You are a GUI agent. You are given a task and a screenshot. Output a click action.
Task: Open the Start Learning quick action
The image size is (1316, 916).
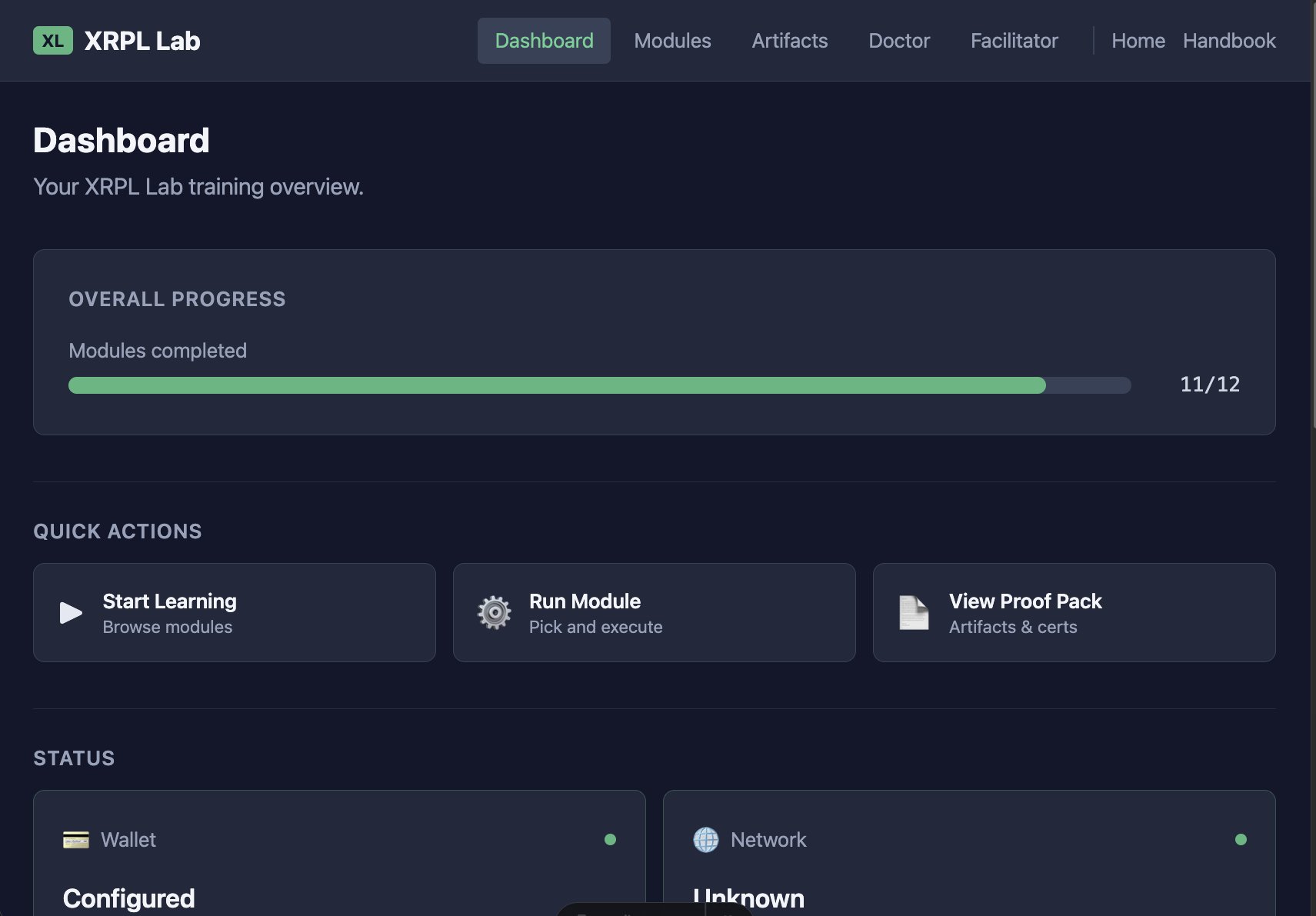pos(235,613)
